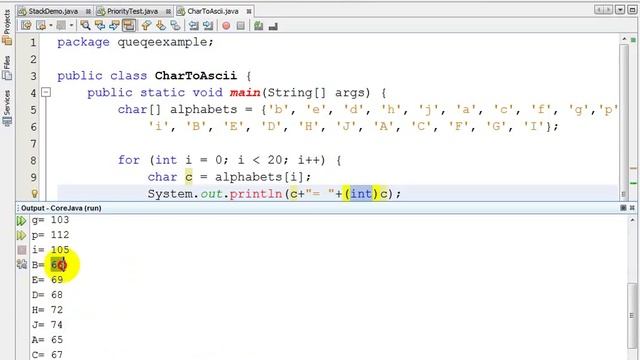
Task: Click the Comment lines toolbar icon
Action: click(x=258, y=26)
